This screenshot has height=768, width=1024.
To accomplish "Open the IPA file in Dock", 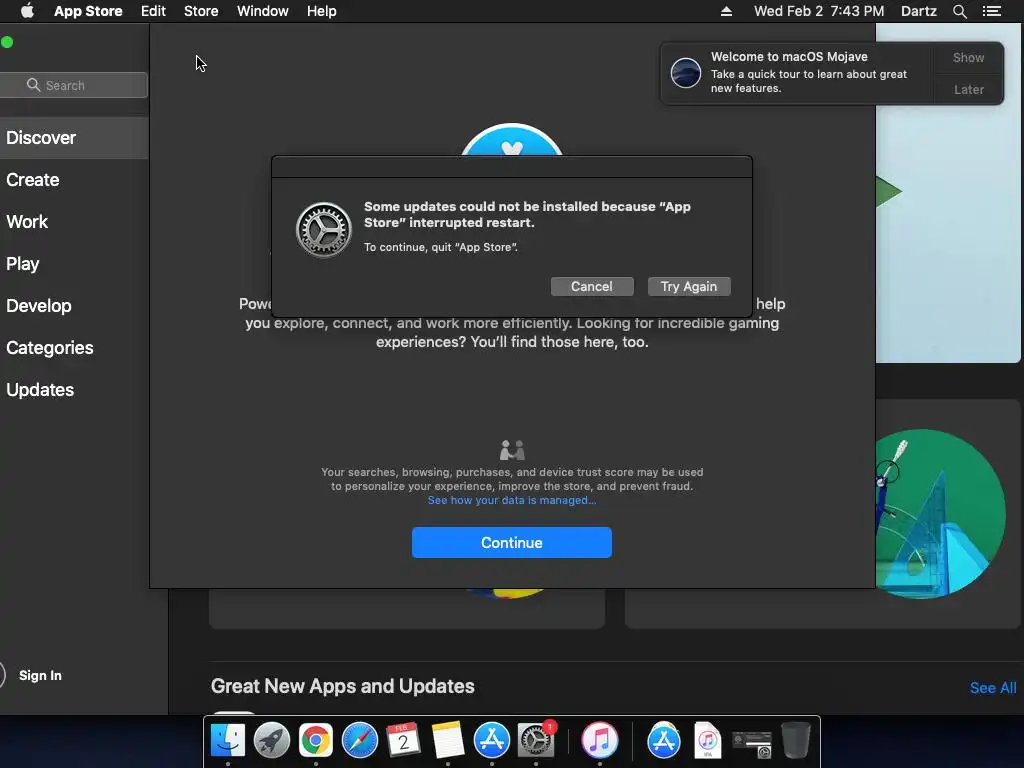I will (x=707, y=741).
